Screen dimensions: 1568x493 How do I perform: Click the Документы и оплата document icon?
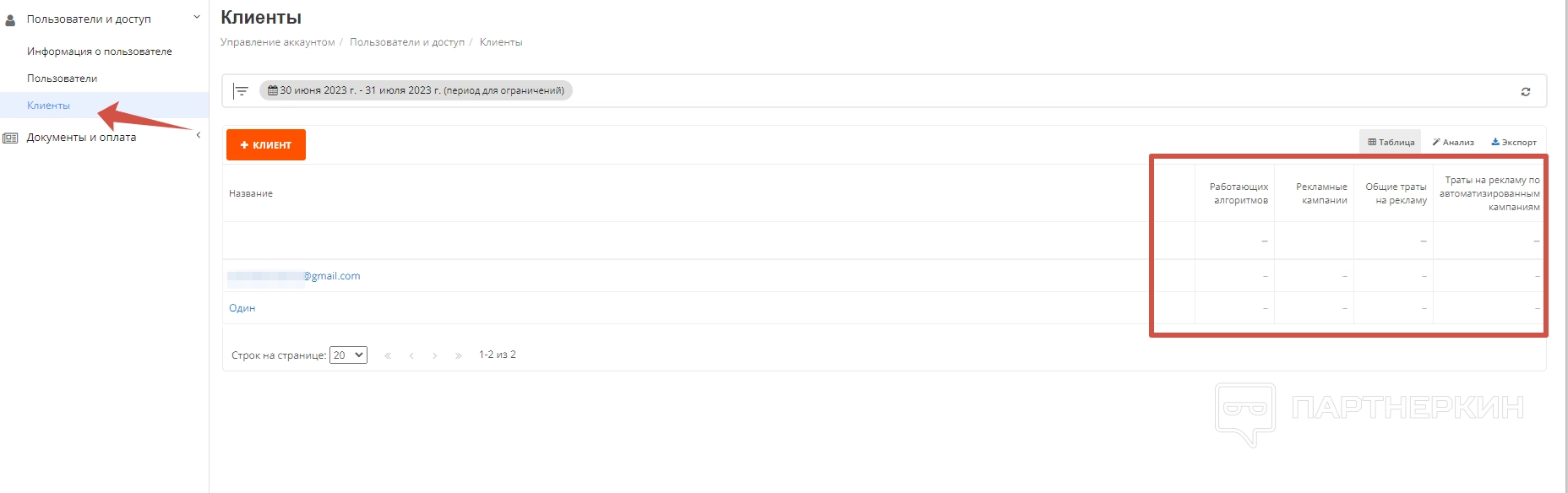11,138
